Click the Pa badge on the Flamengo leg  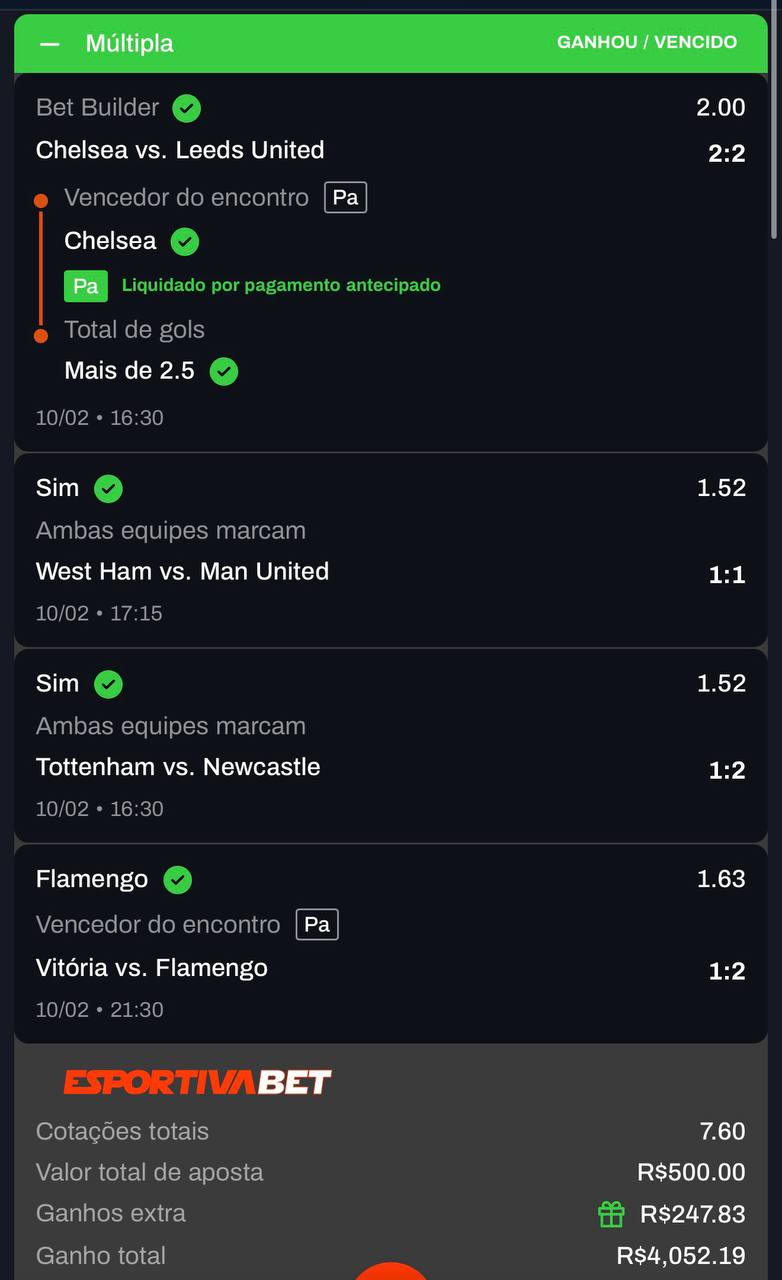pyautogui.click(x=316, y=924)
